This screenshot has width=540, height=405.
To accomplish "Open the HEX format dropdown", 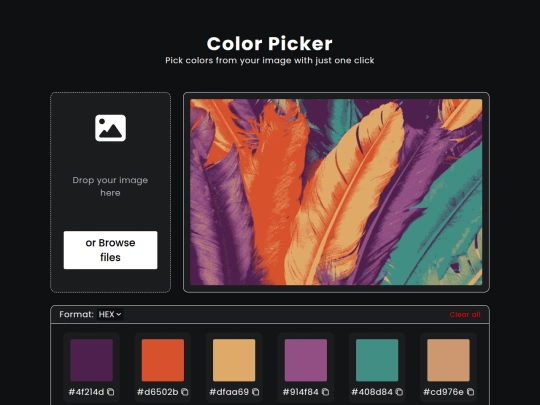I will (110, 314).
